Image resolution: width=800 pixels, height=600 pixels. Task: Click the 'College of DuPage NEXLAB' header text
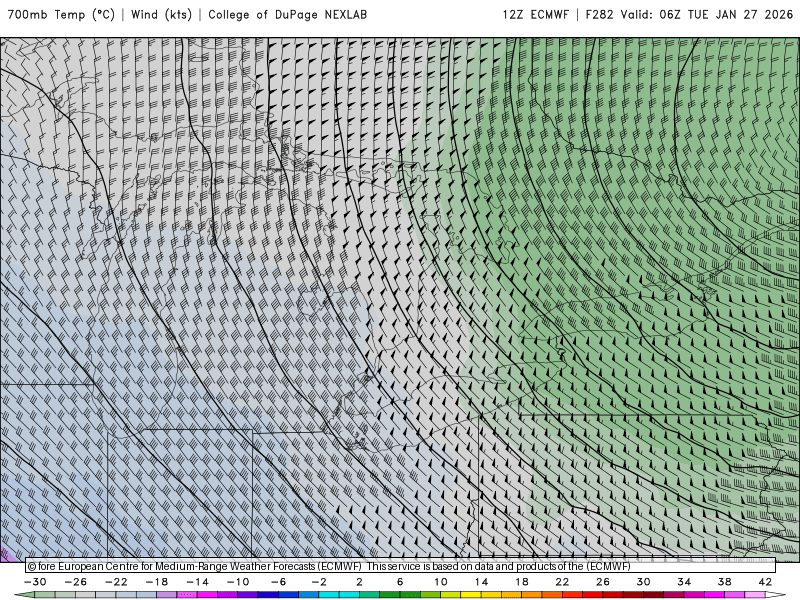pyautogui.click(x=287, y=15)
